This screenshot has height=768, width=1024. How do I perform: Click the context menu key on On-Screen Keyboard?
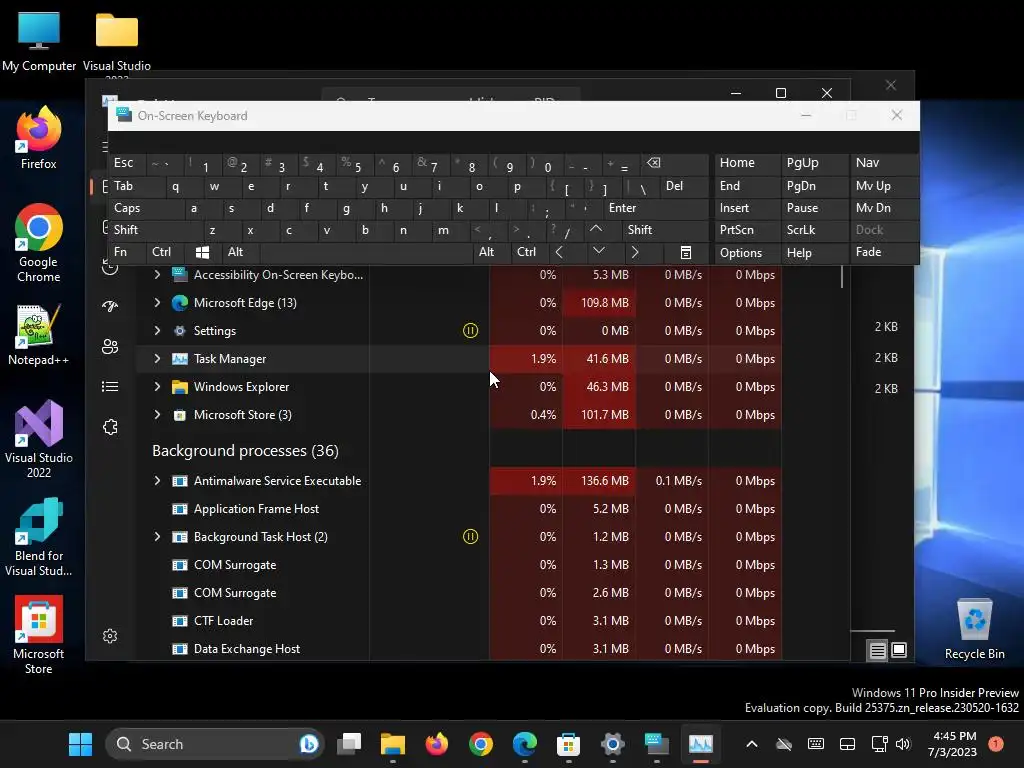[685, 252]
